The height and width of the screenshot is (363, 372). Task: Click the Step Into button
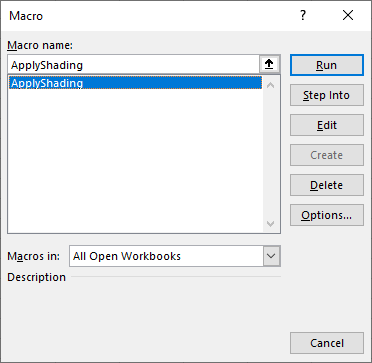click(327, 95)
